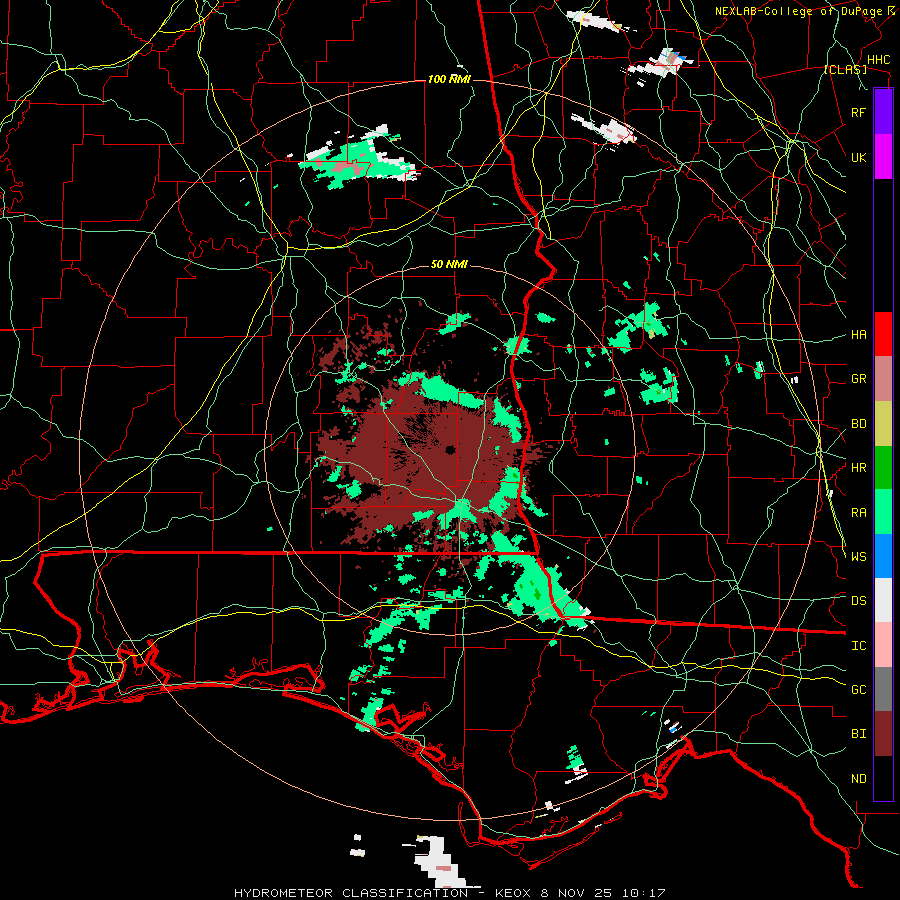Select the GR graupel legend color
The image size is (900, 900).
[883, 379]
